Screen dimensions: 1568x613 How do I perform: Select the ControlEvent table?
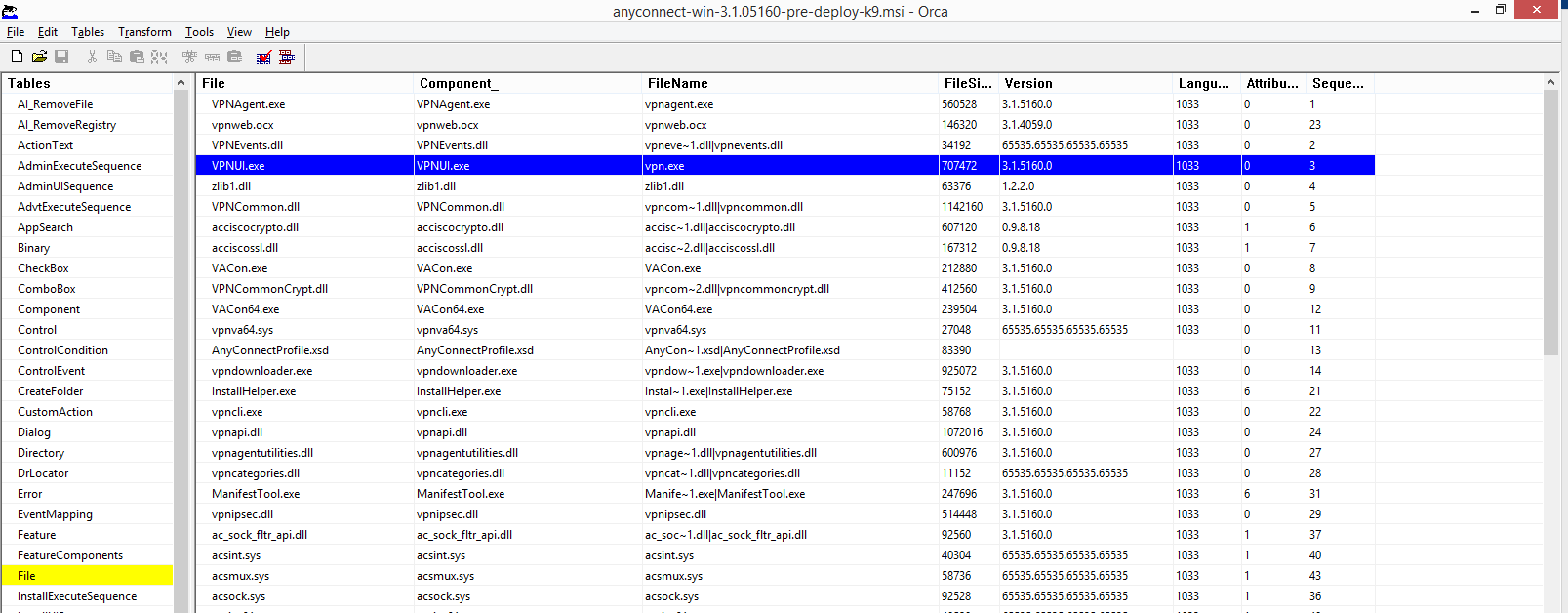[51, 371]
